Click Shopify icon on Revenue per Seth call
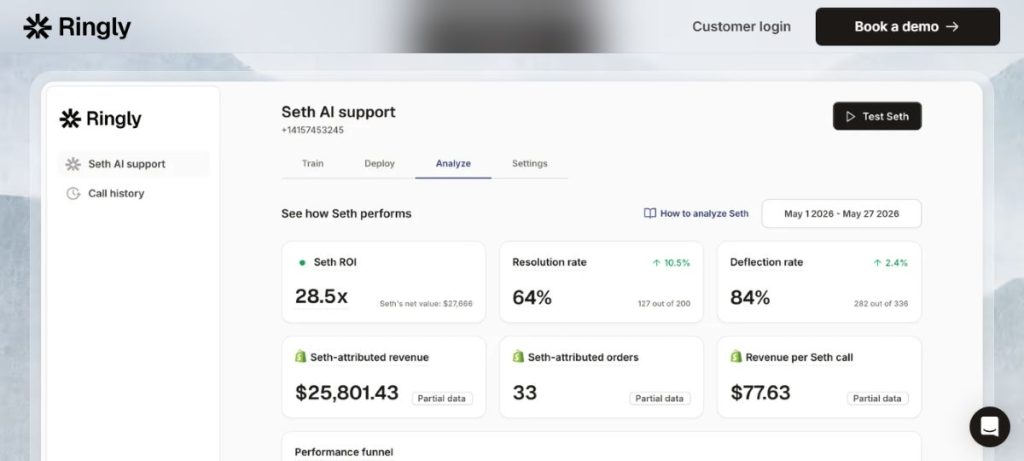Viewport: 1024px width, 461px height. pos(736,357)
